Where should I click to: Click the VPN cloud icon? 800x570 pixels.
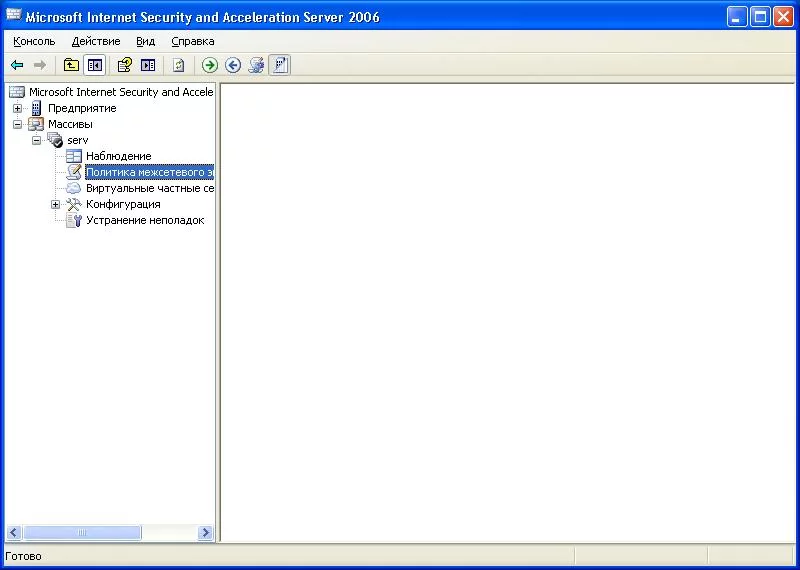(74, 188)
